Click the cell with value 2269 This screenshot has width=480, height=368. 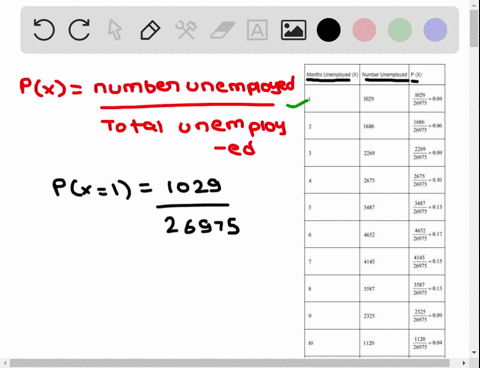pyautogui.click(x=384, y=153)
